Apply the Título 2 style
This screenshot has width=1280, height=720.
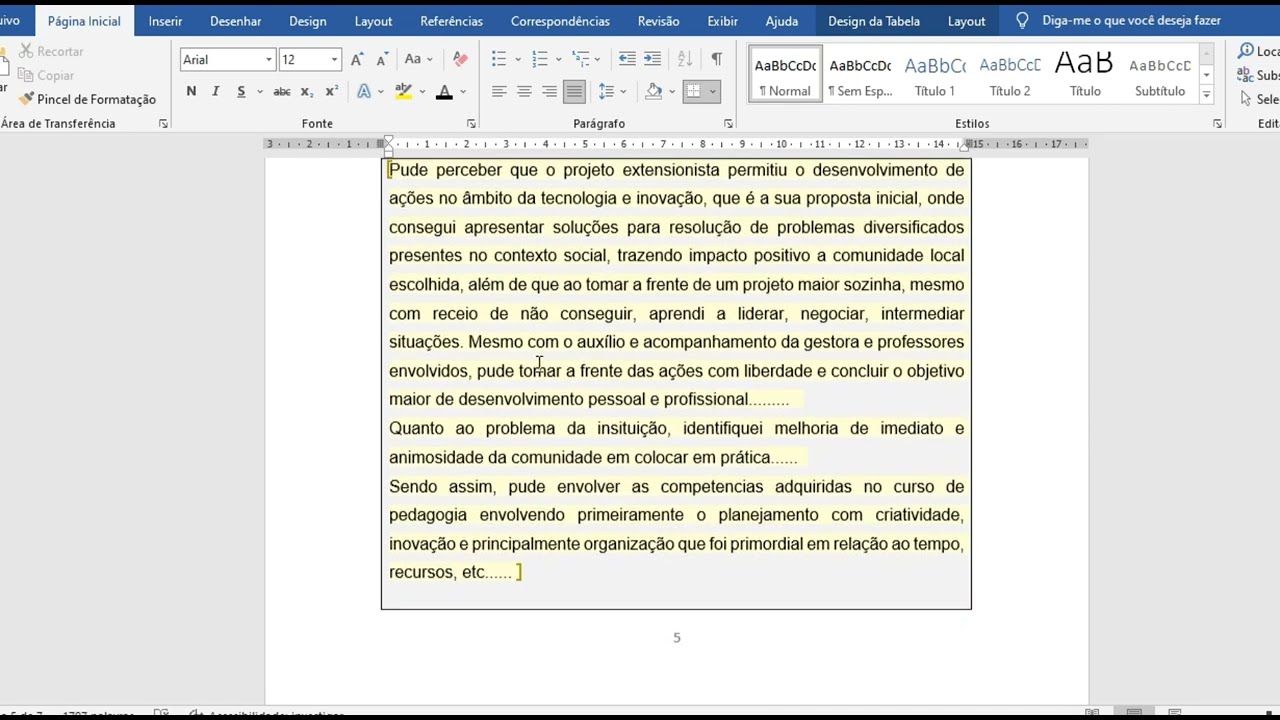click(1010, 74)
